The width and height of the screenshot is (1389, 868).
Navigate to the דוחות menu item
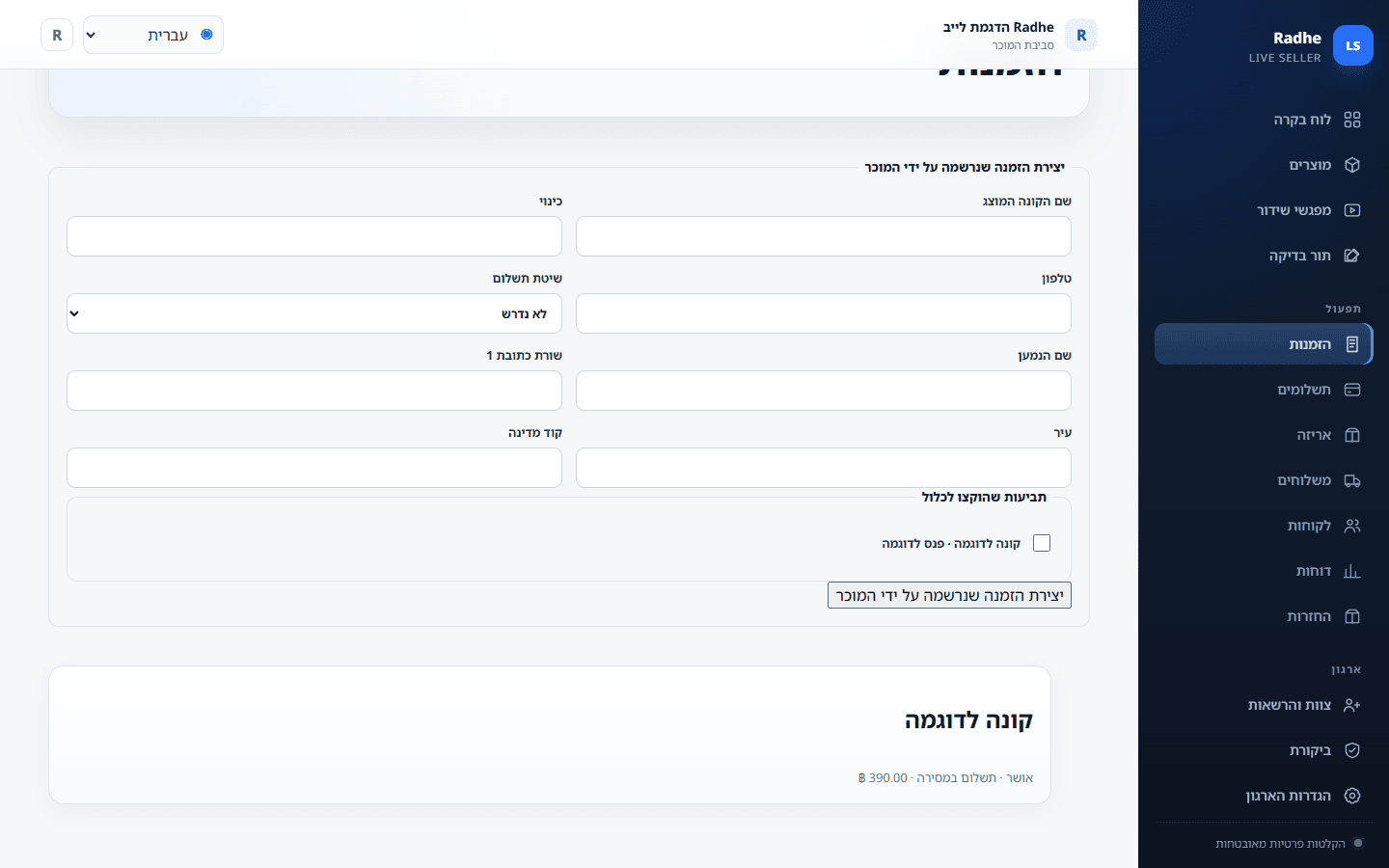1264,571
